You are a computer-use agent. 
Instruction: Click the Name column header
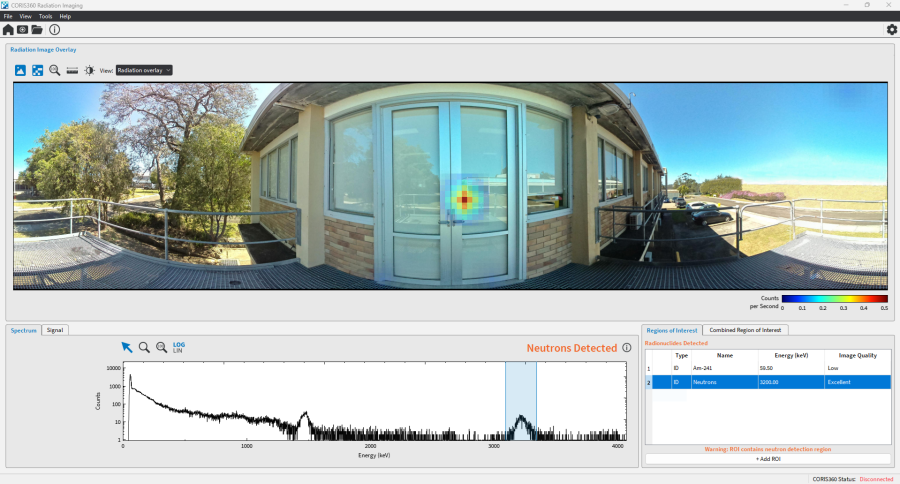(724, 355)
